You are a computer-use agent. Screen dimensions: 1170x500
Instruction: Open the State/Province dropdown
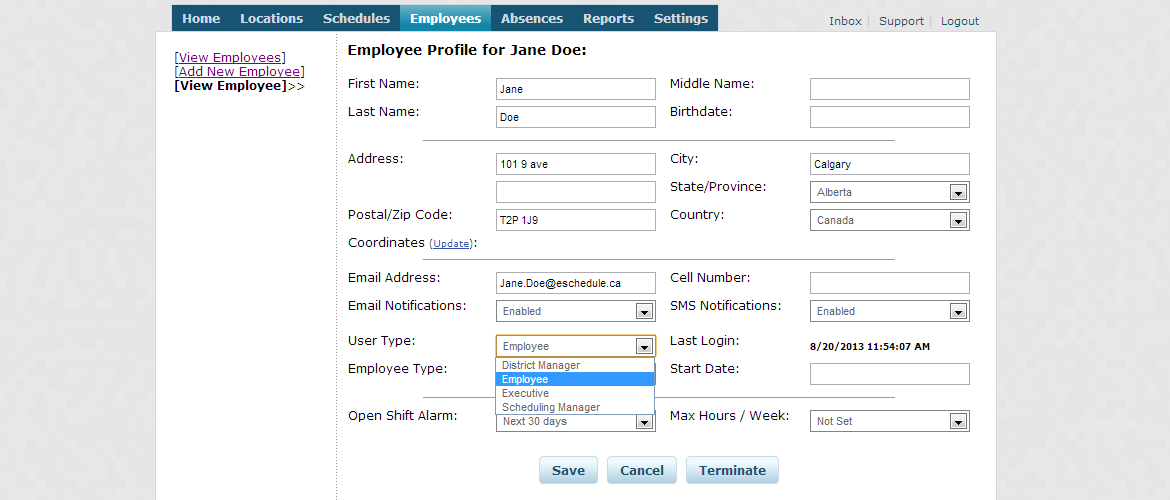(889, 192)
